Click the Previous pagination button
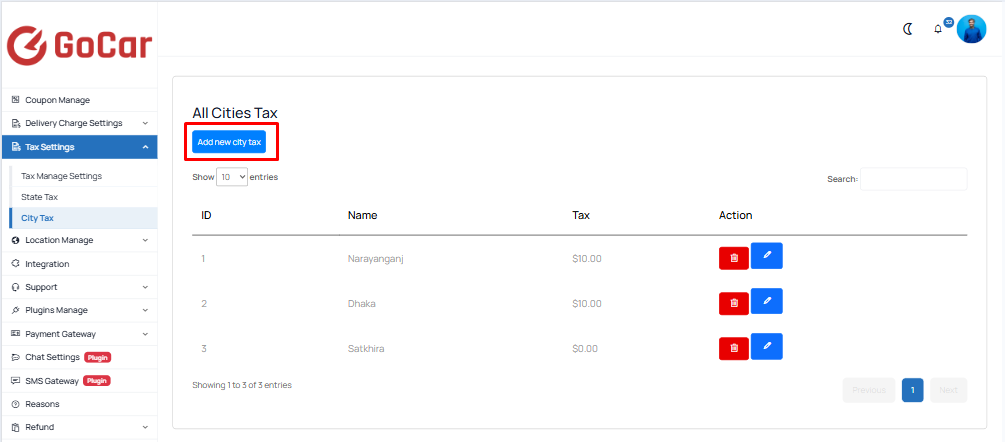This screenshot has width=1005, height=442. [868, 390]
